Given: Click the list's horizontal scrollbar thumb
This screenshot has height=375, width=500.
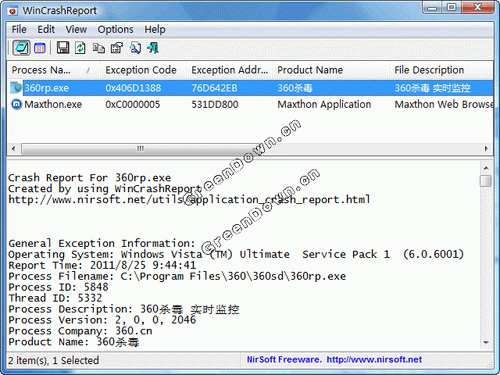Looking at the screenshot, I should 140,148.
